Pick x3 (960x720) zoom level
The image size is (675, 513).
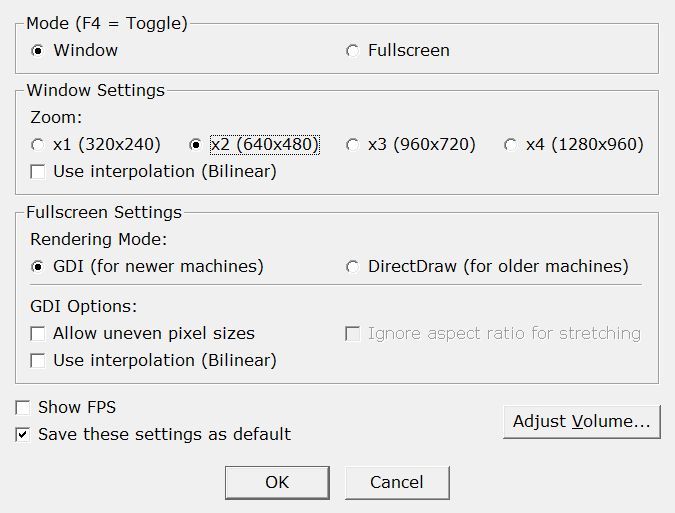coord(352,145)
